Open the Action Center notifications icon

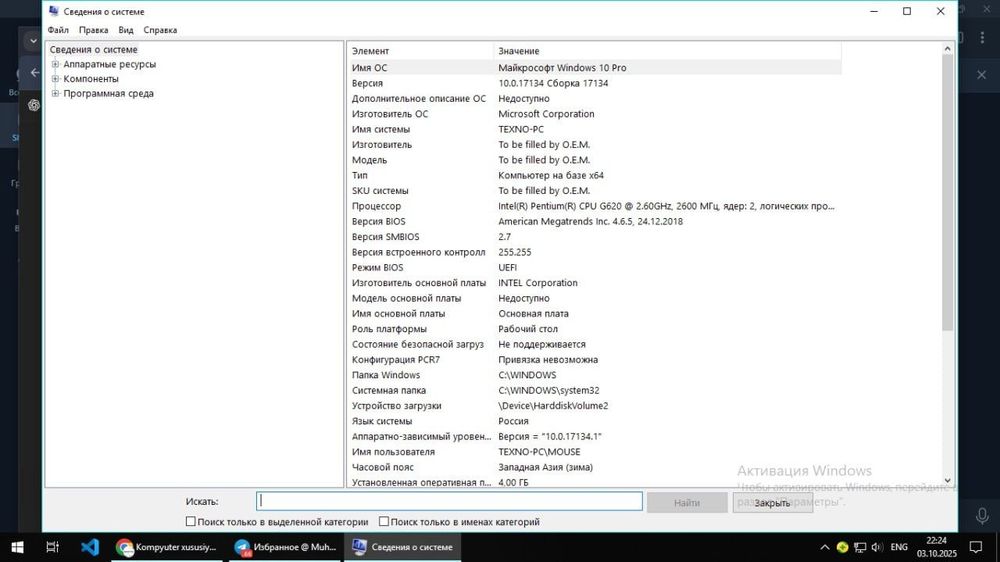pos(976,547)
